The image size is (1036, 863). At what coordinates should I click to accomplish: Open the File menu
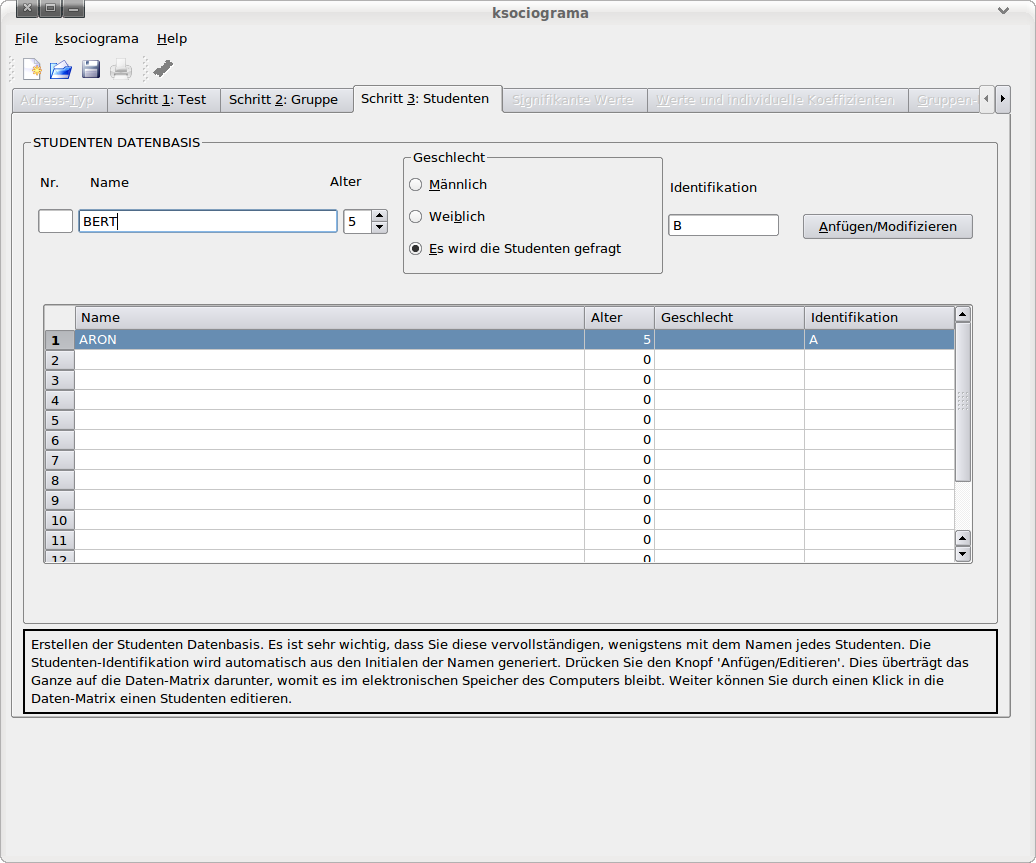point(26,39)
